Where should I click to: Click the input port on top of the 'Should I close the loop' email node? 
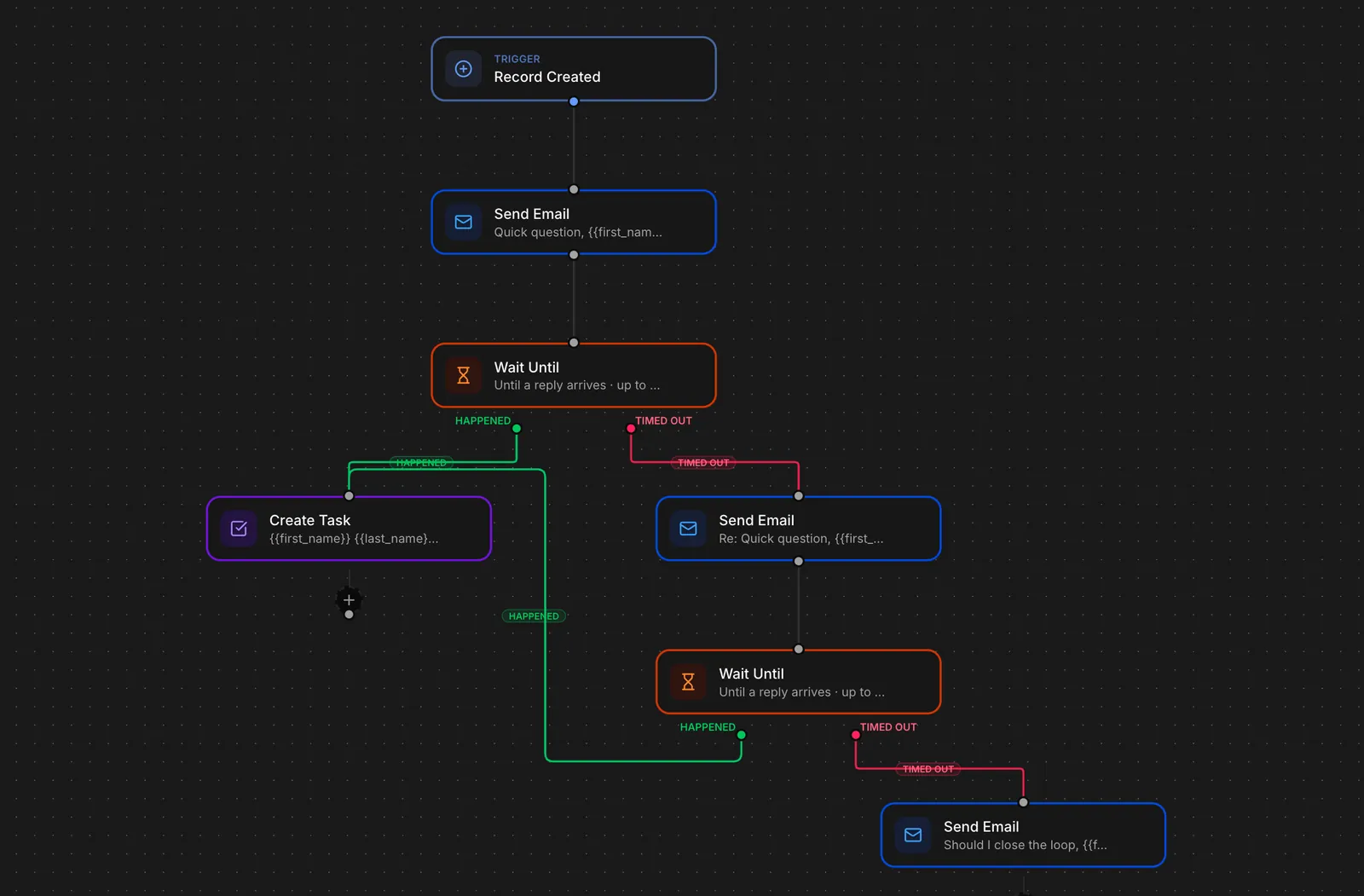coord(1023,802)
